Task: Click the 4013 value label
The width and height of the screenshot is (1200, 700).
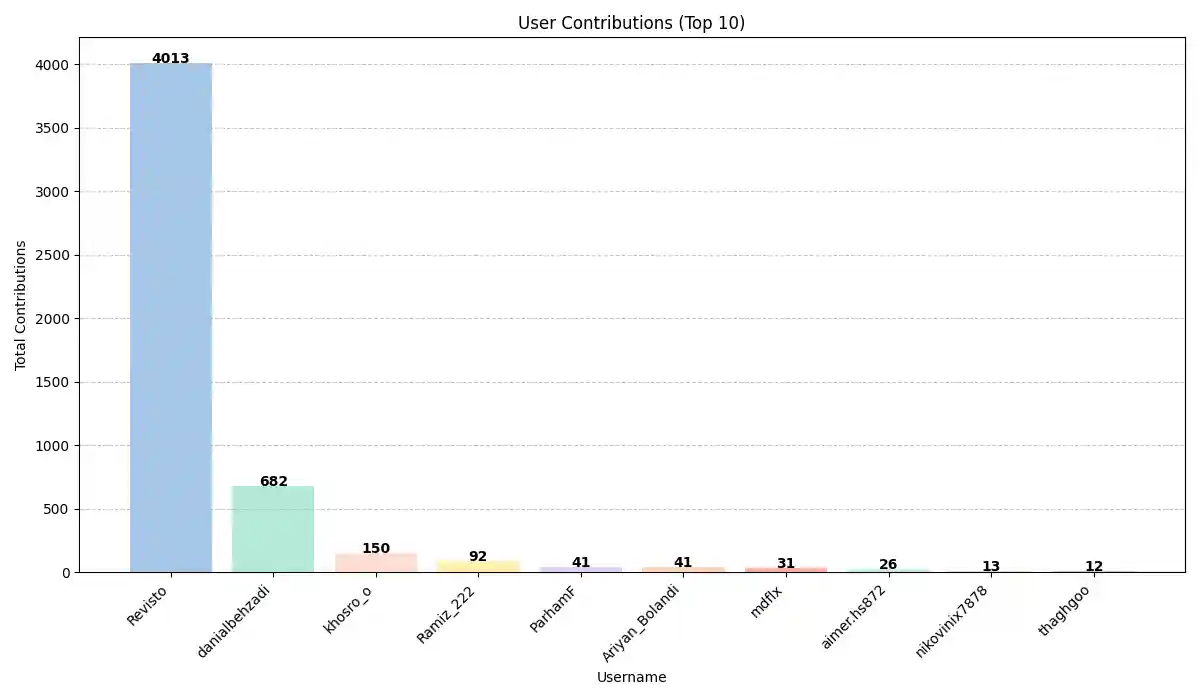Action: [x=171, y=58]
